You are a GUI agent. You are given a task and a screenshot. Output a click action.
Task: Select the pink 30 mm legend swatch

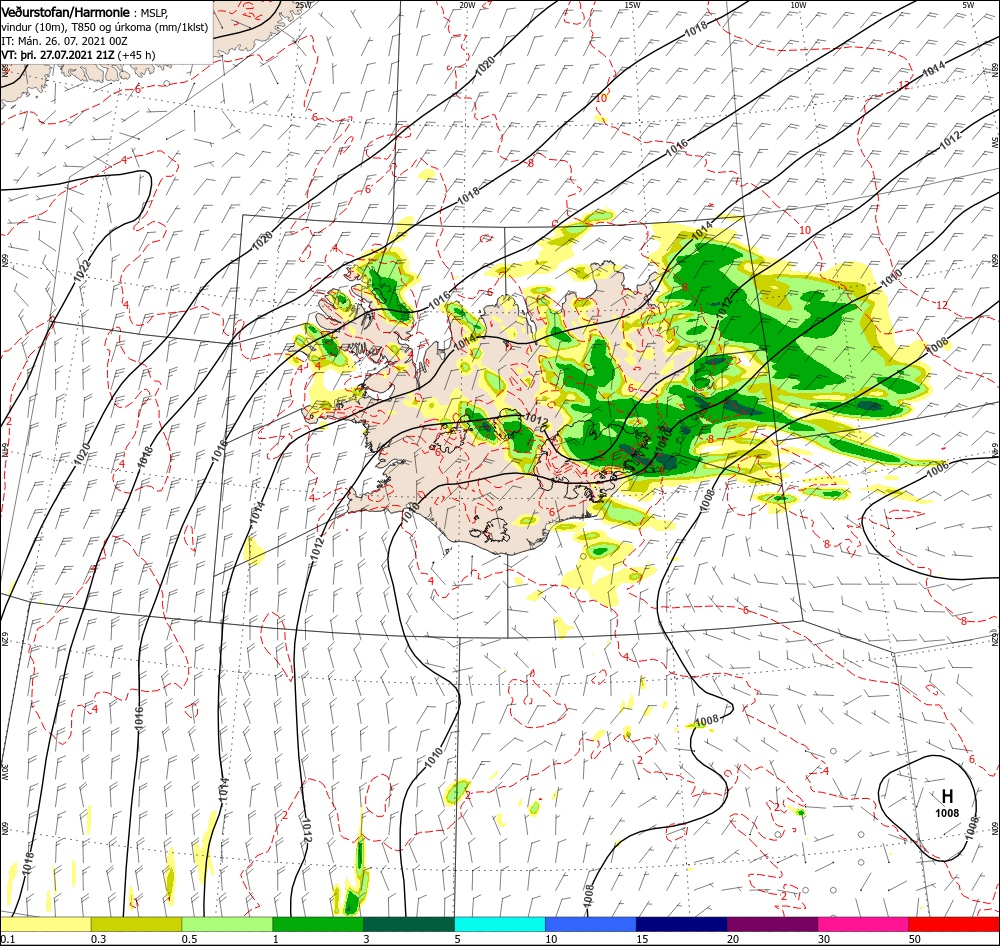pos(864,924)
